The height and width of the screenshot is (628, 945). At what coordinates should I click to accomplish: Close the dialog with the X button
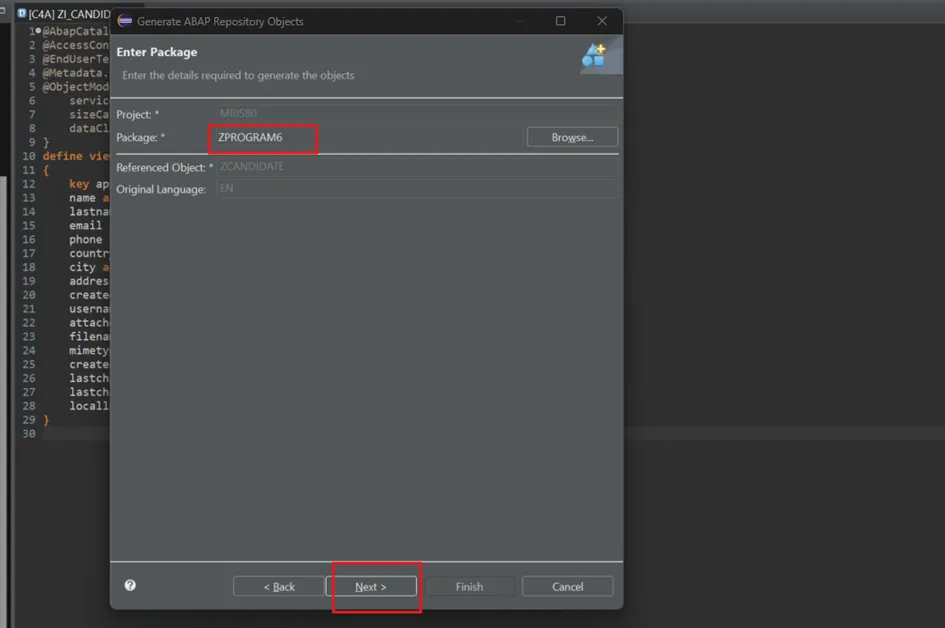[x=601, y=21]
